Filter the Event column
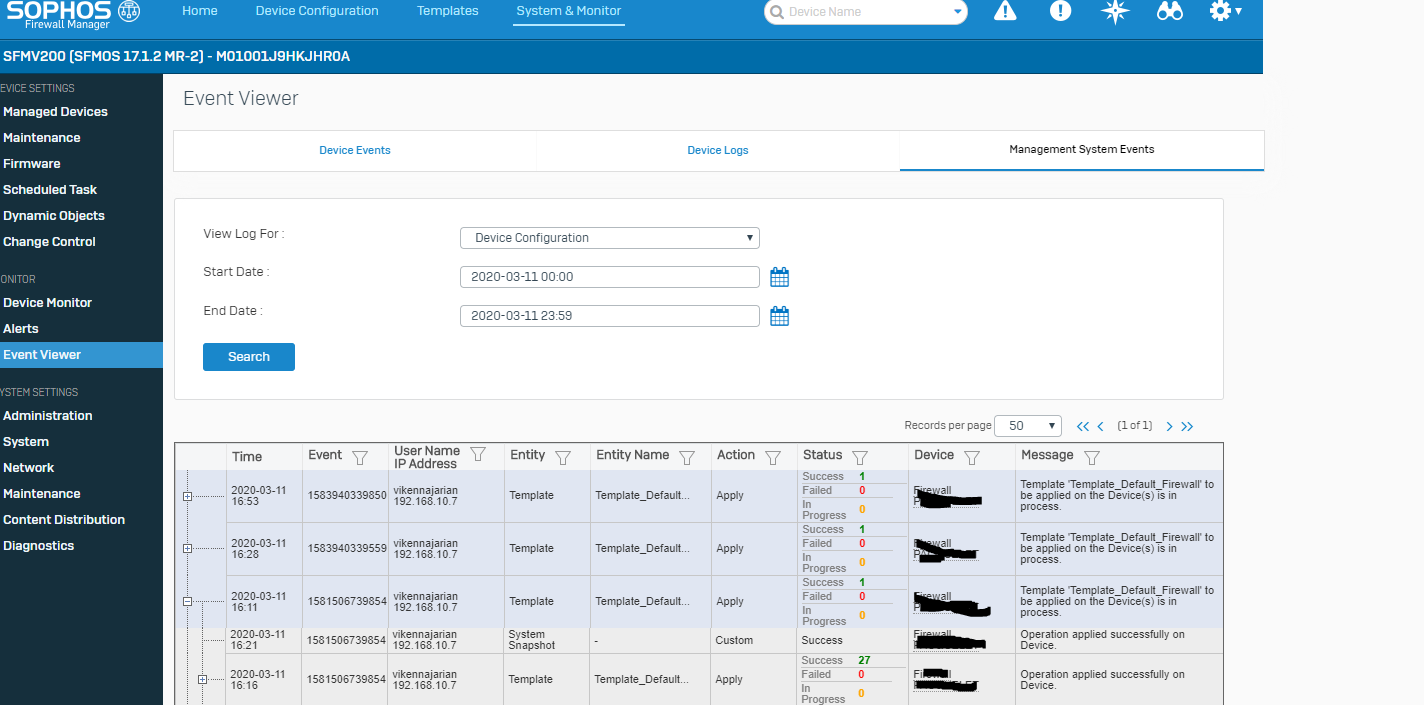Viewport: 1424px width, 705px height. [x=360, y=456]
